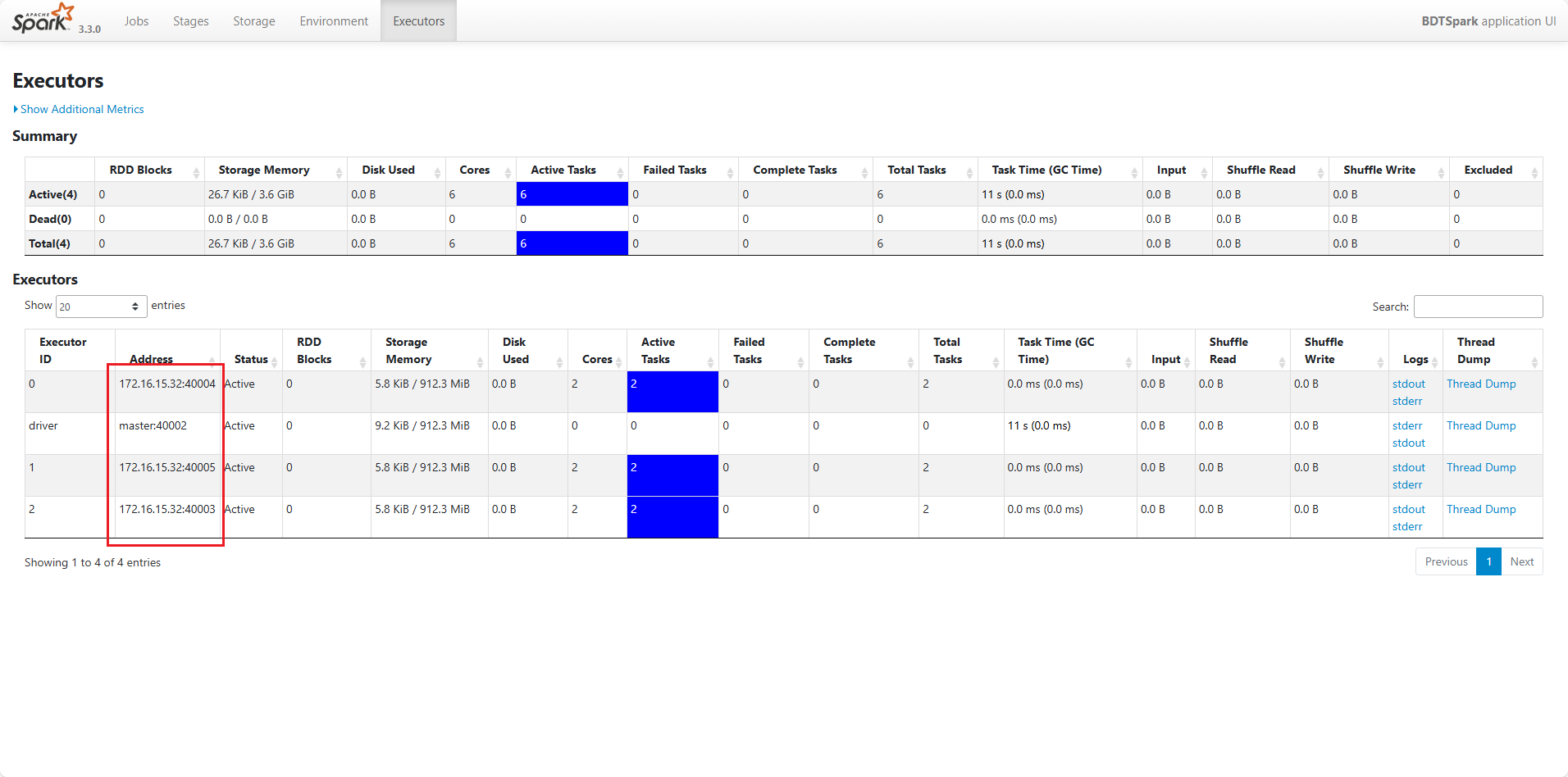The width and height of the screenshot is (1568, 777).
Task: Sort executors by Executor ID header
Action: [70, 351]
